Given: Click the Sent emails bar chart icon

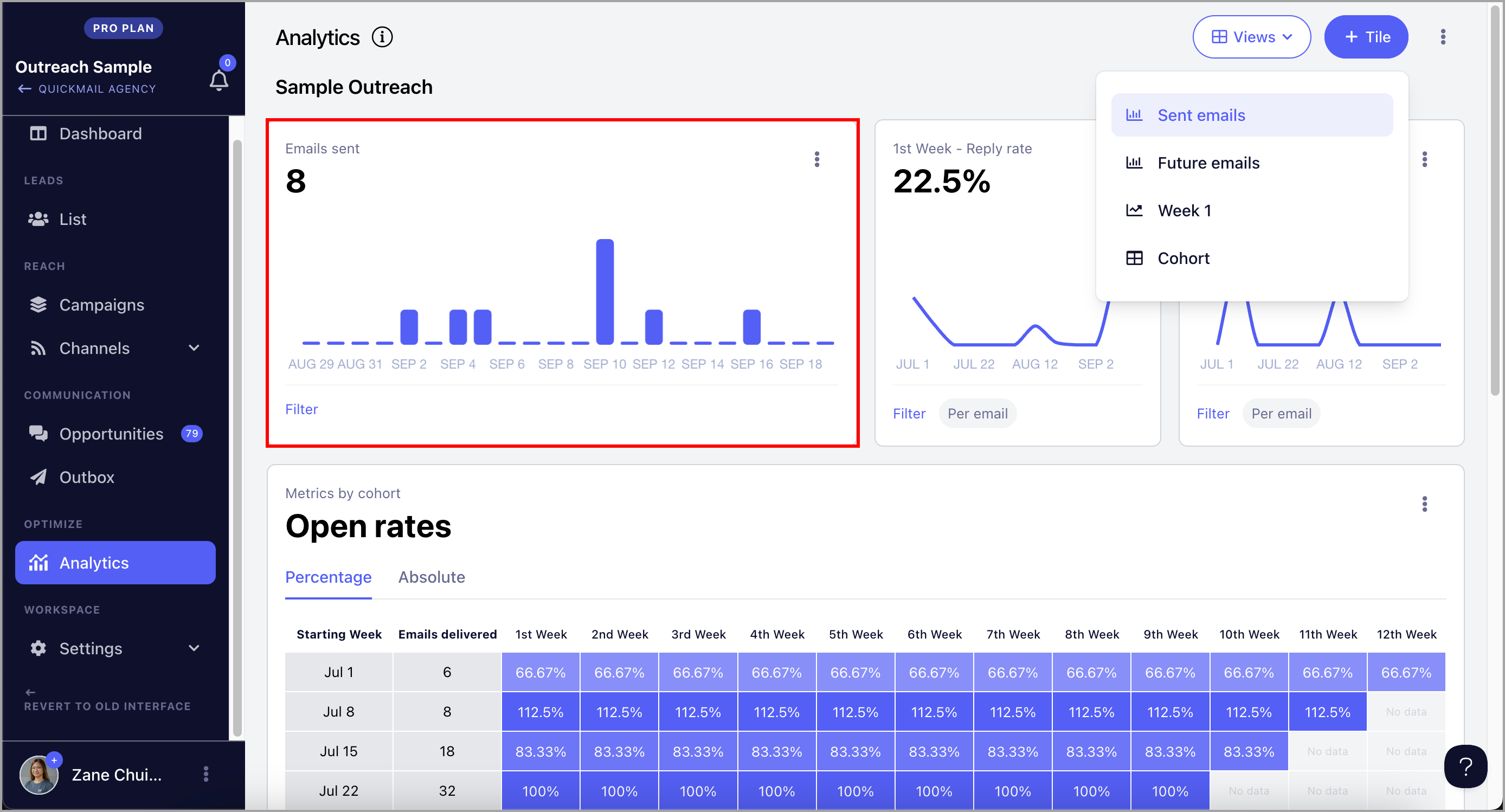Looking at the screenshot, I should pos(1134,115).
